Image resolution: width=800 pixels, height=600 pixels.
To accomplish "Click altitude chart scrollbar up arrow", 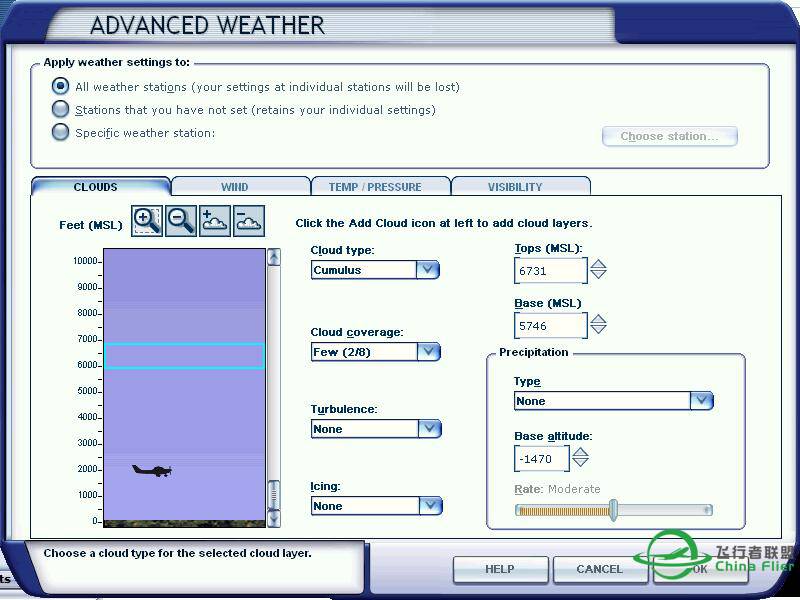I will point(274,257).
